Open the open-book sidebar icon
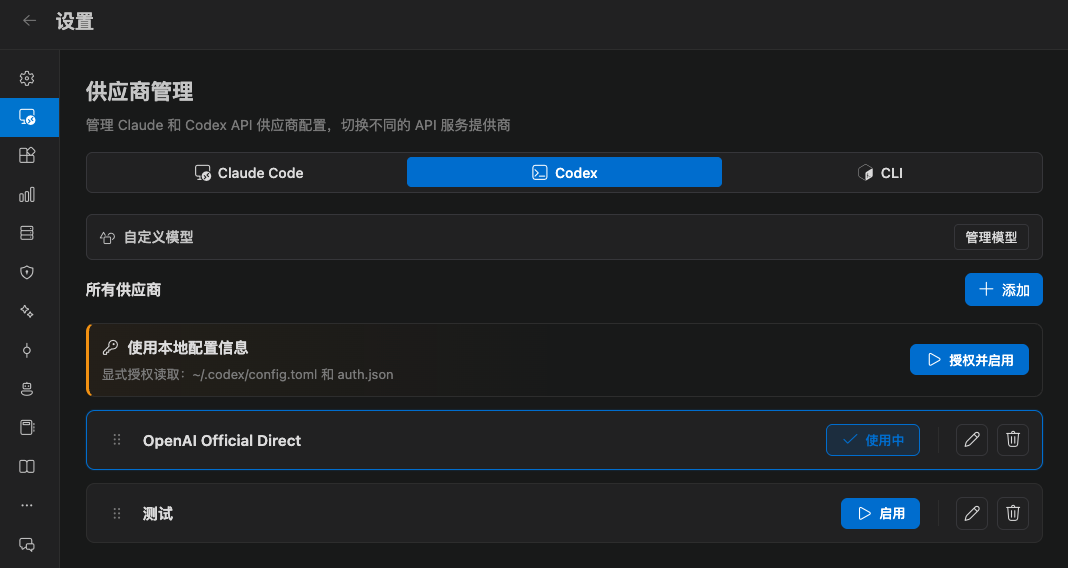1068x568 pixels. pos(27,467)
